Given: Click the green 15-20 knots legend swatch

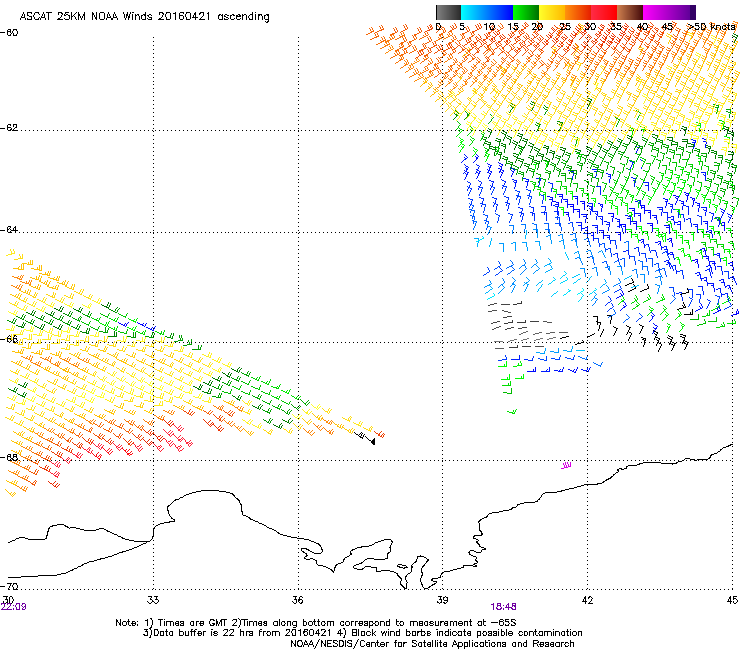Looking at the screenshot, I should tap(526, 12).
